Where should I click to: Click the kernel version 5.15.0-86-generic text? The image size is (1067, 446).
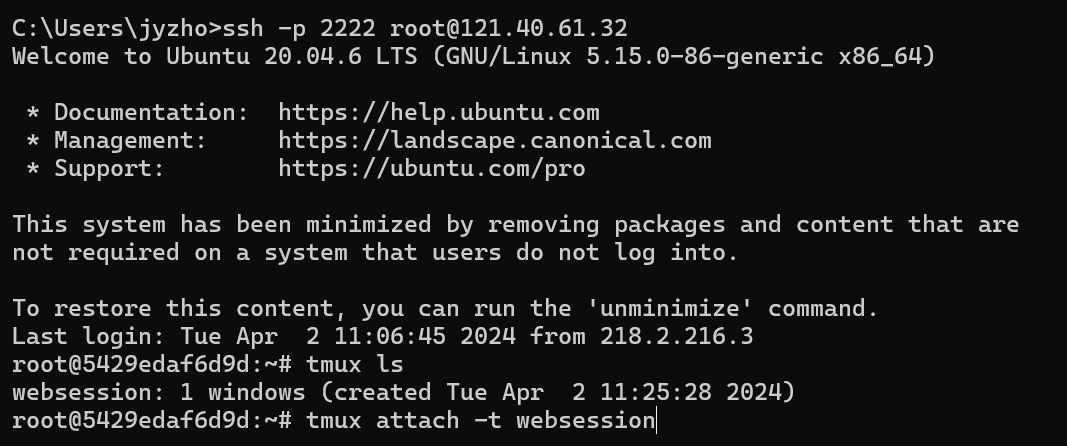705,57
